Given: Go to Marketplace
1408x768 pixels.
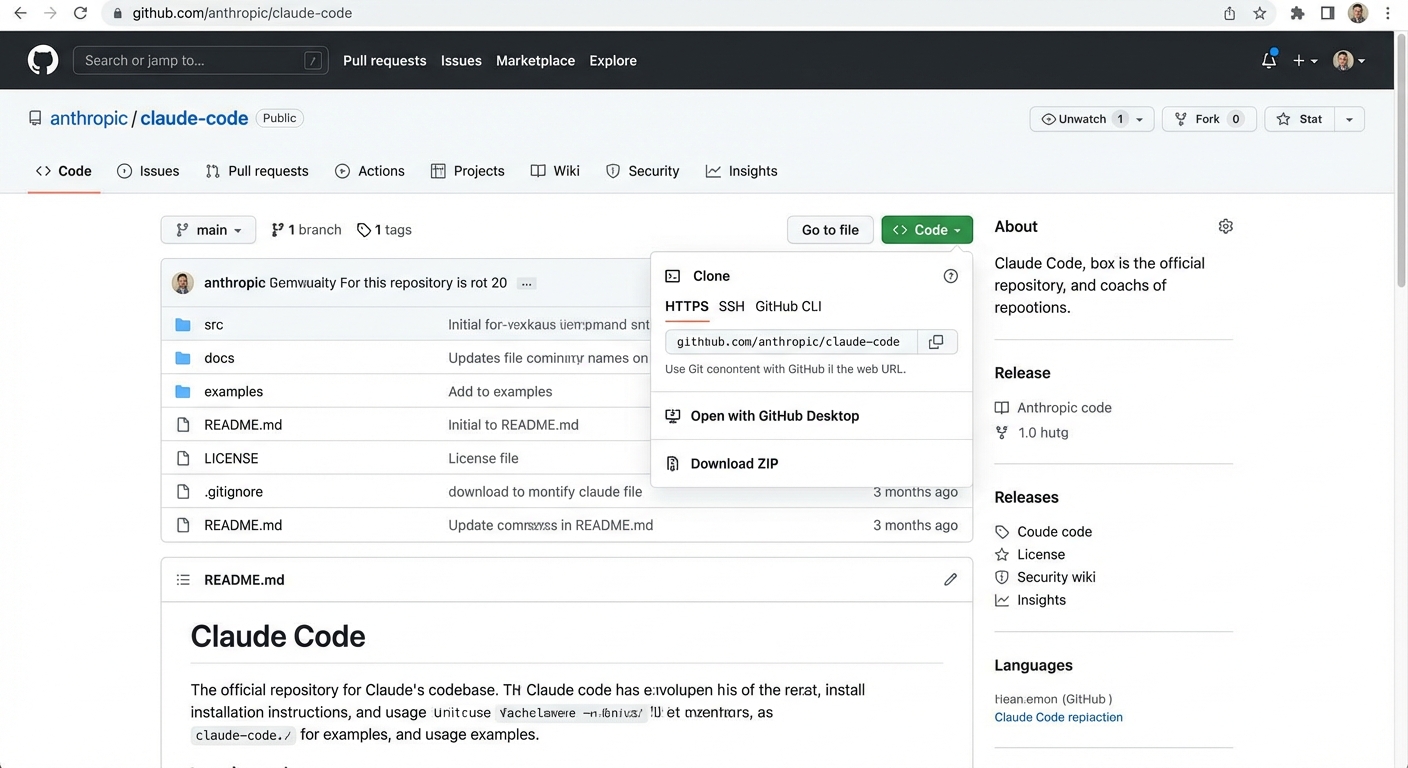Looking at the screenshot, I should tap(535, 61).
